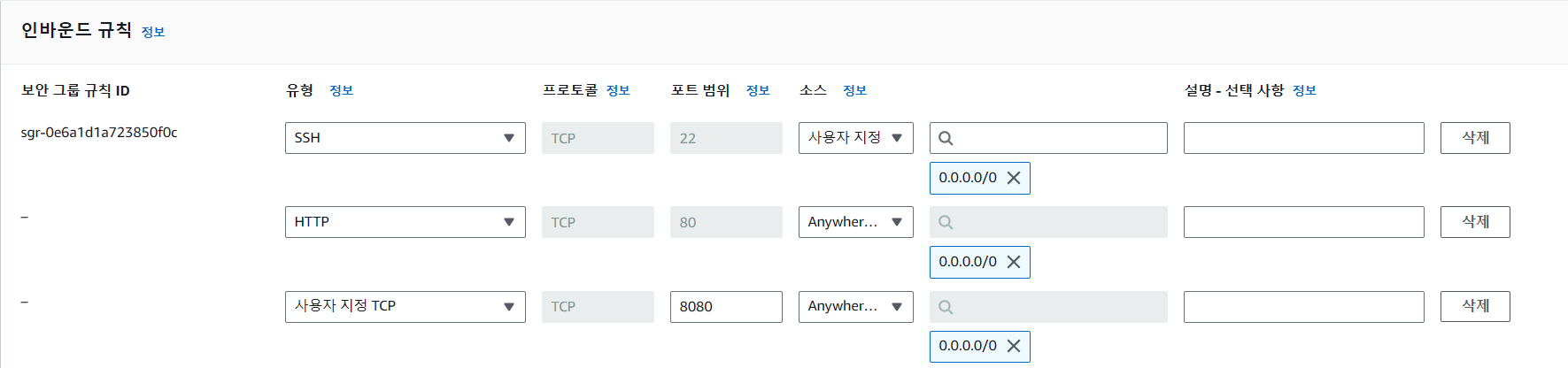Viewport: 1568px width, 368px height.
Task: Open 정보 link next to 프로토콜
Action: 618,90
